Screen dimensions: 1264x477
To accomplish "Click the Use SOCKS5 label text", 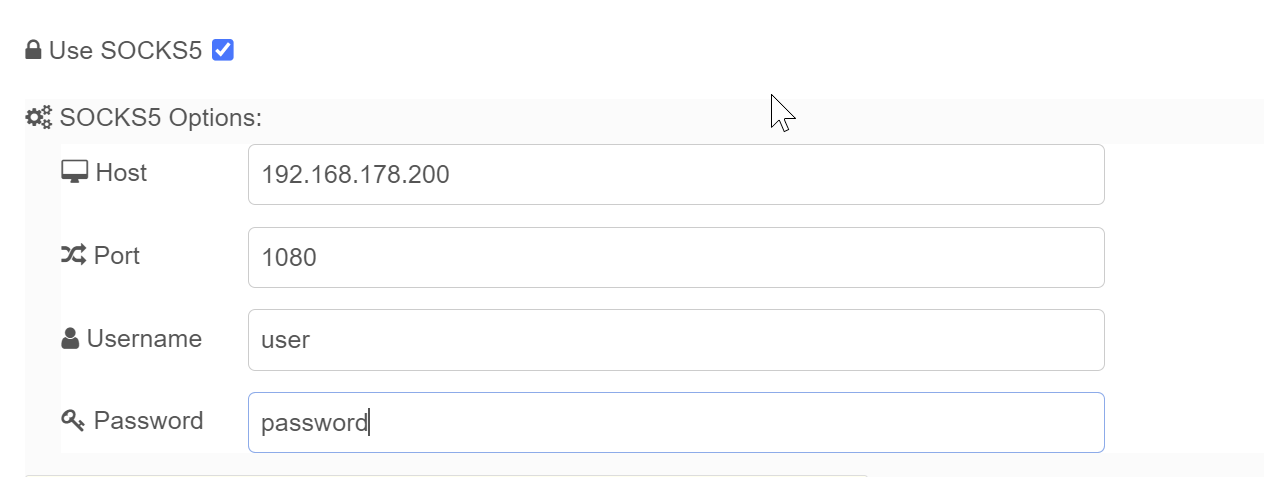I will [126, 51].
